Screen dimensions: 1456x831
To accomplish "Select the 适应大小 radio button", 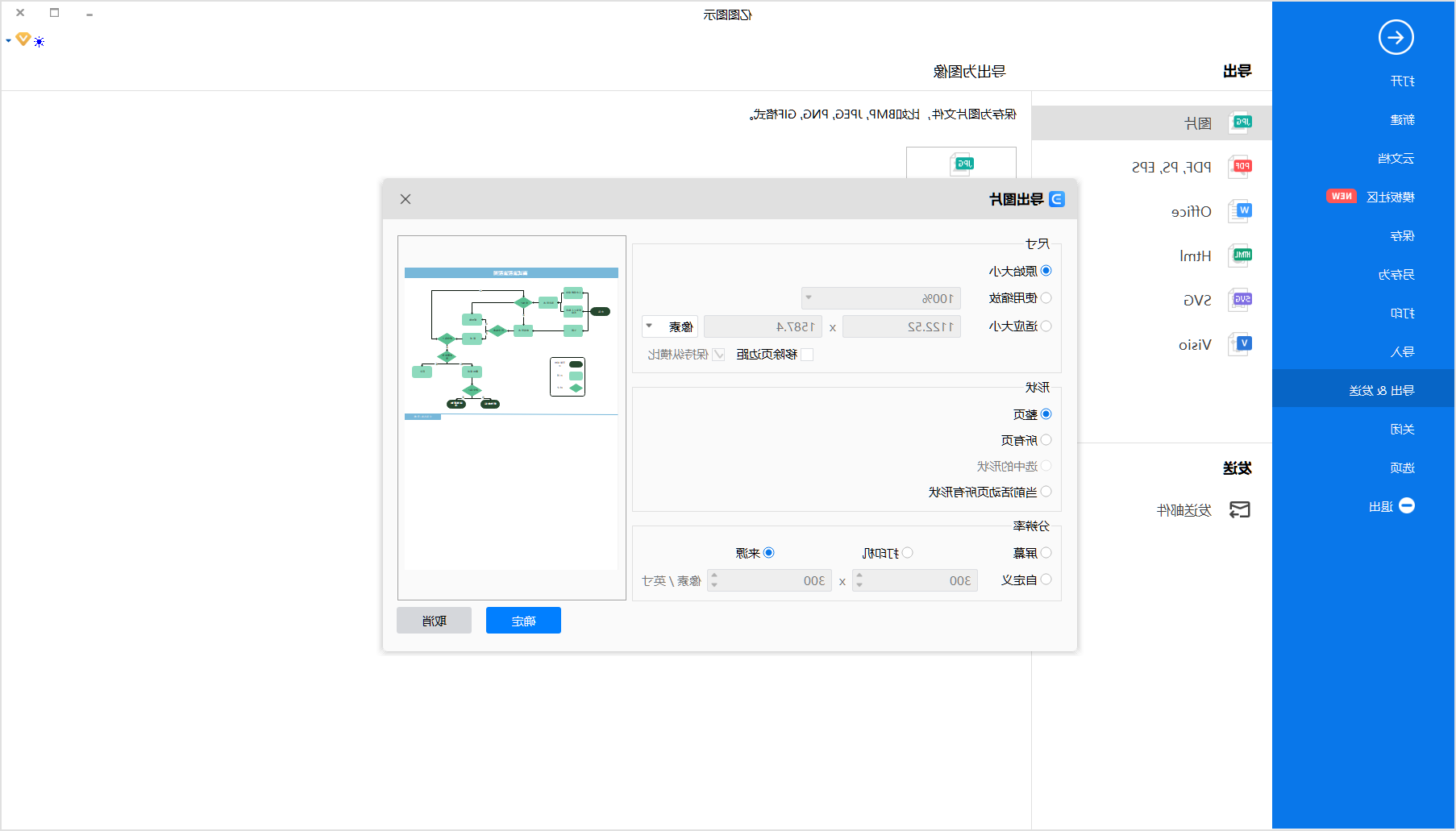I will tap(1046, 326).
